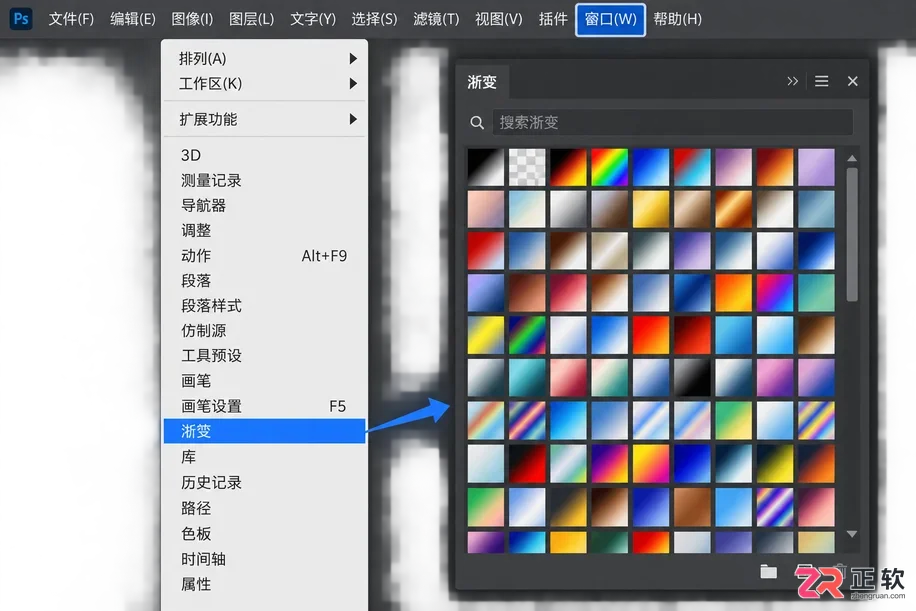Click the Photoshop Ps logo icon
The width and height of the screenshot is (916, 611).
pos(21,19)
